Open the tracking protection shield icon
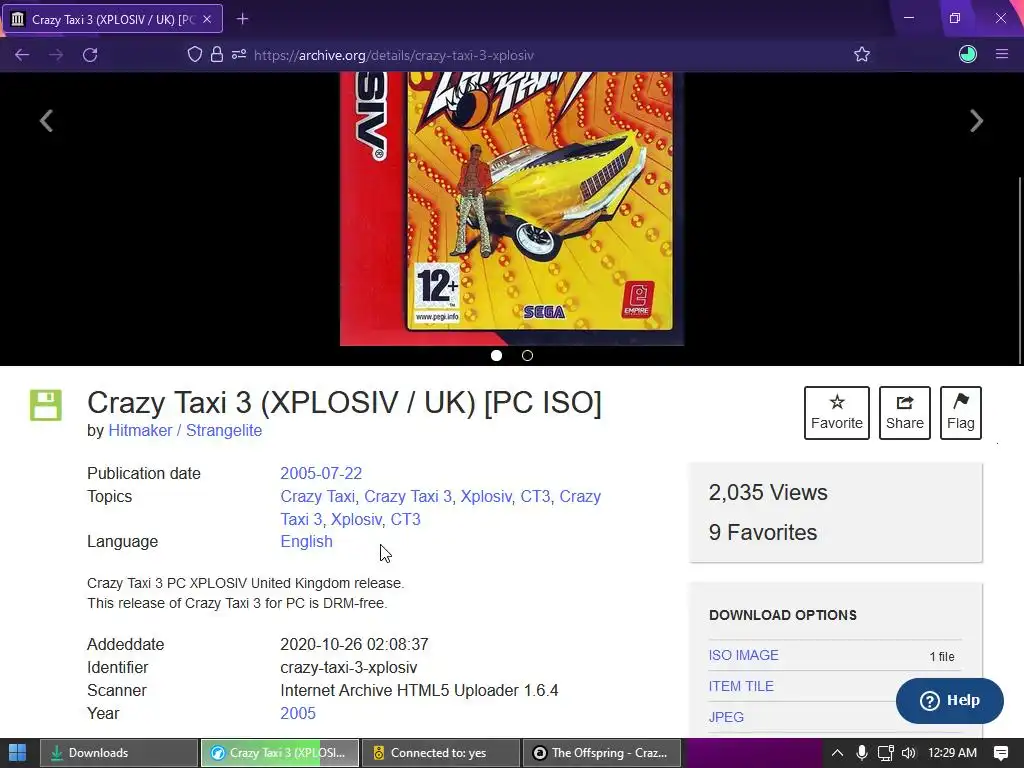 point(195,54)
